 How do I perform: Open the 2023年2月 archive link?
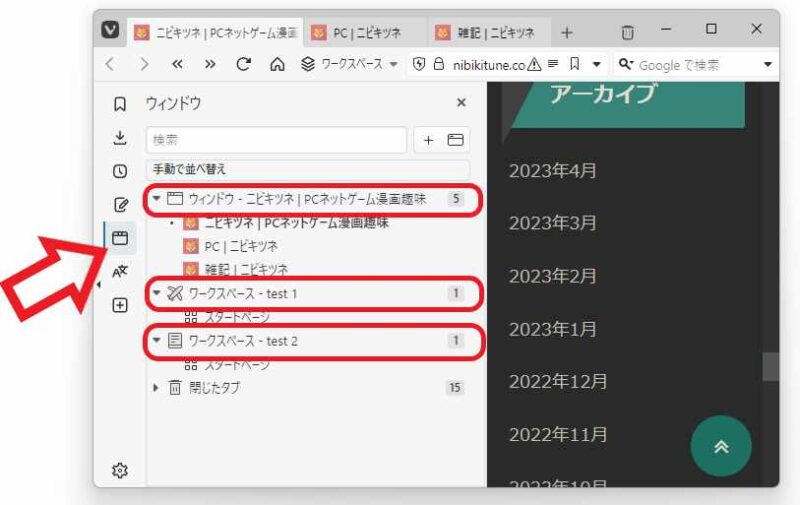point(553,276)
